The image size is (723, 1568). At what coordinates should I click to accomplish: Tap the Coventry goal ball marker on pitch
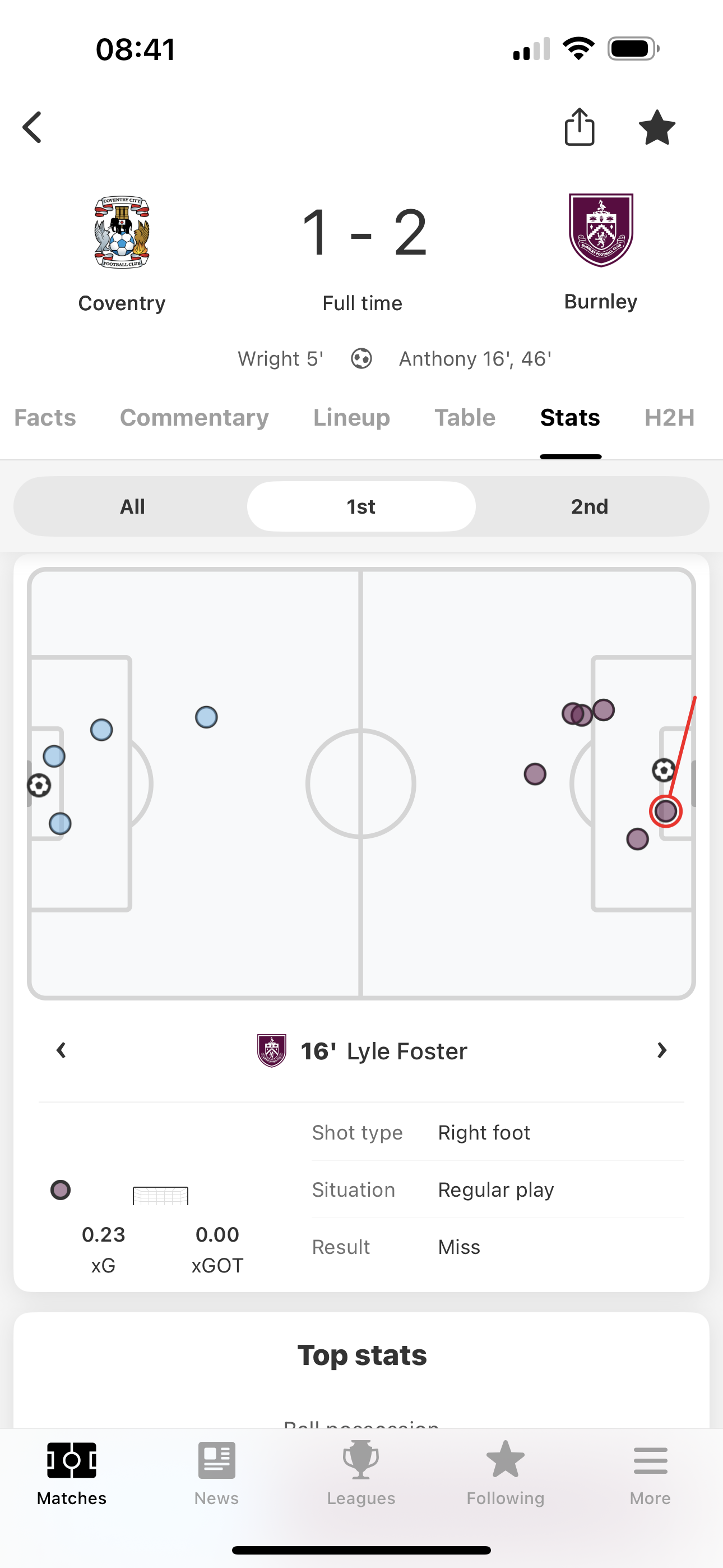[x=40, y=785]
